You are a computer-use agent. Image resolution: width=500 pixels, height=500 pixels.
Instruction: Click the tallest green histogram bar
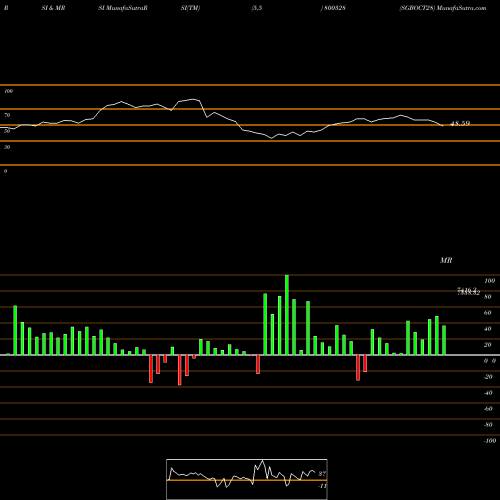[287, 315]
